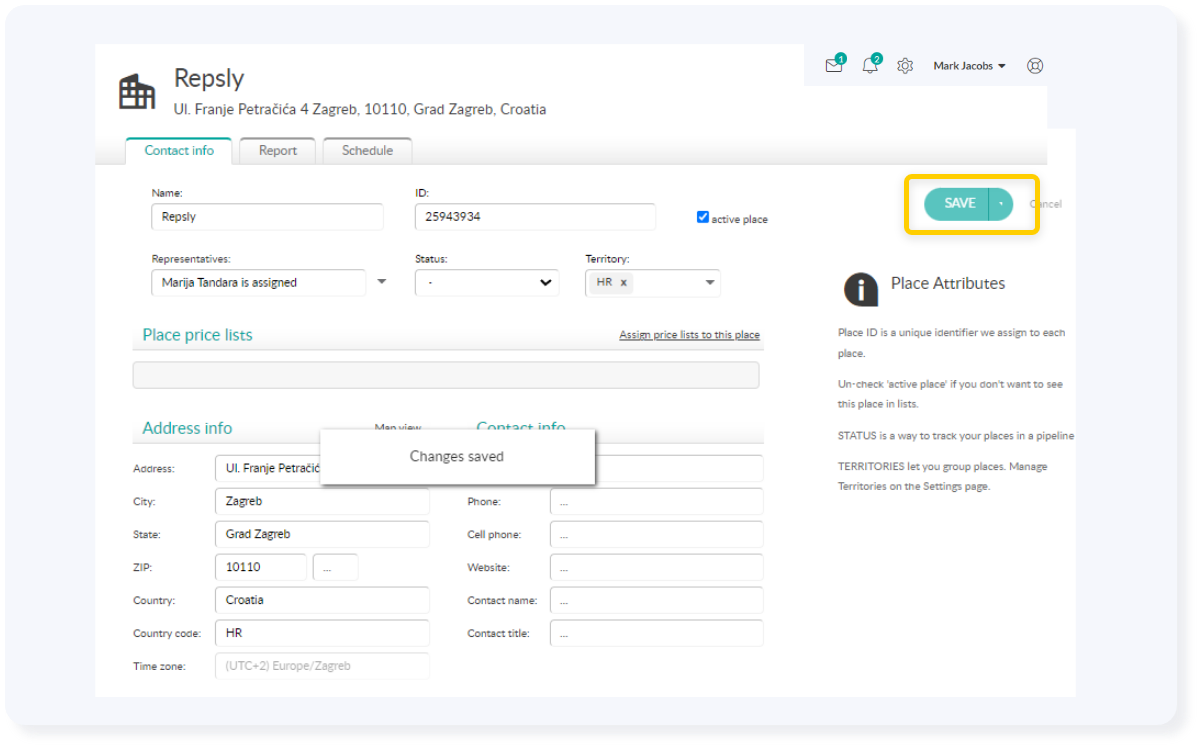Image resolution: width=1202 pixels, height=750 pixels.
Task: Click the ID input field
Action: point(535,217)
